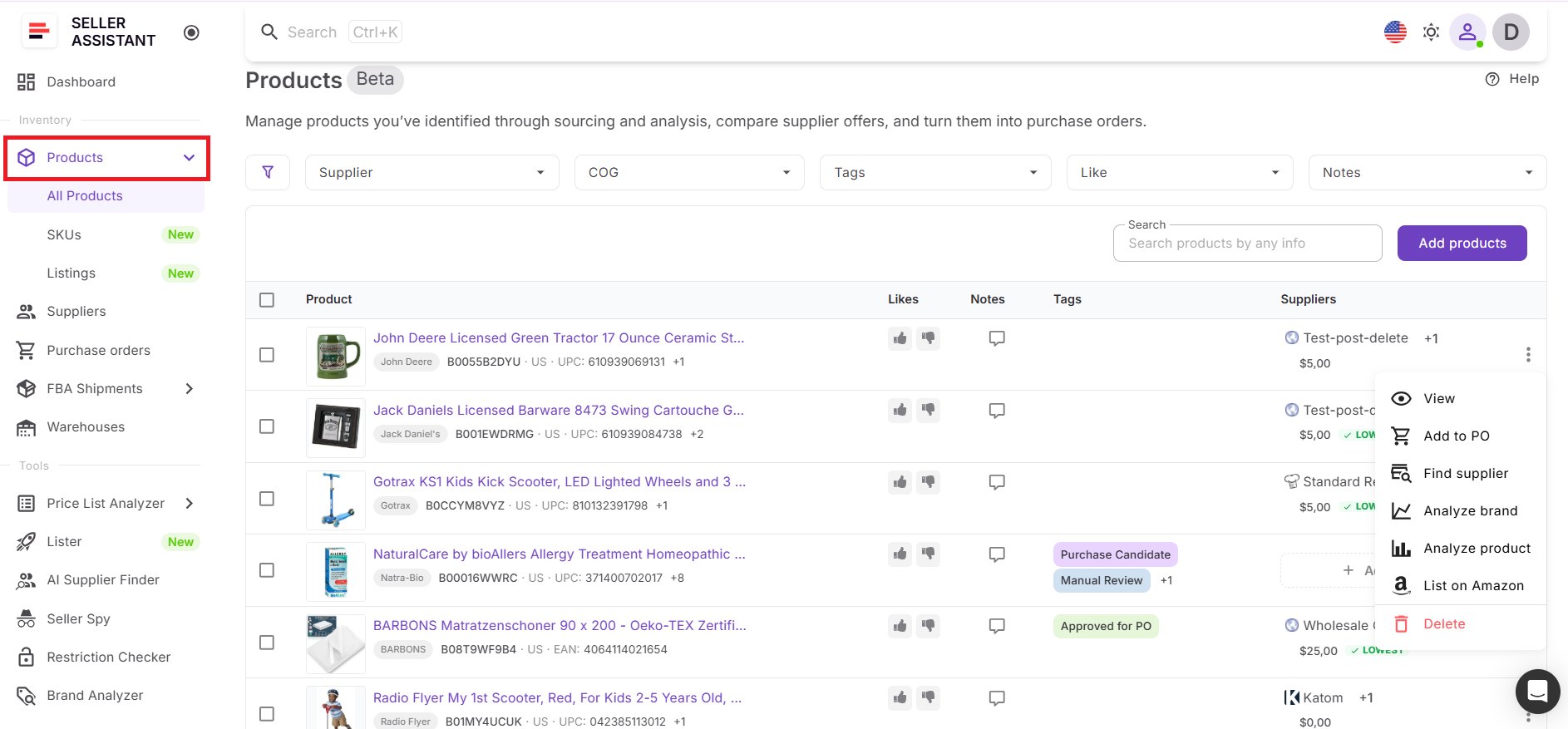
Task: Select Analyze brand from the context menu
Action: tap(1461, 510)
